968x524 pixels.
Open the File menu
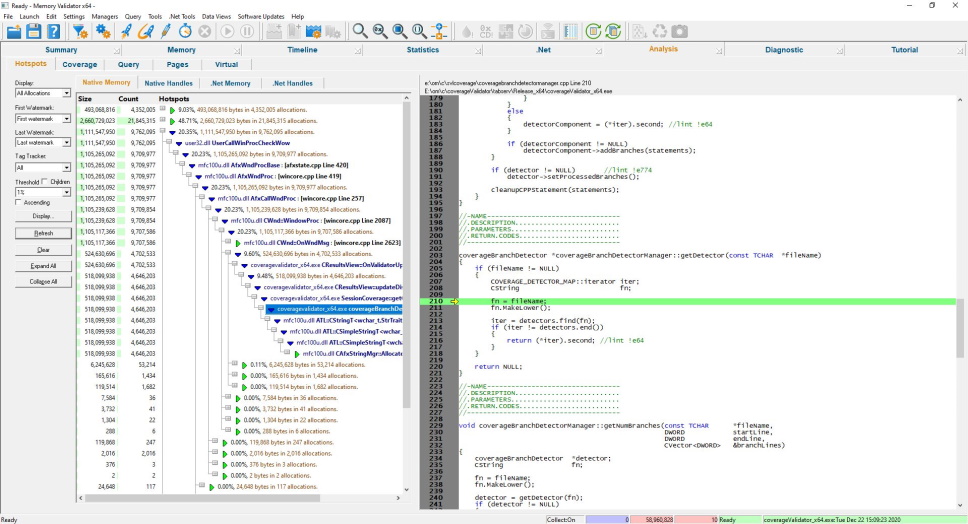tap(8, 17)
